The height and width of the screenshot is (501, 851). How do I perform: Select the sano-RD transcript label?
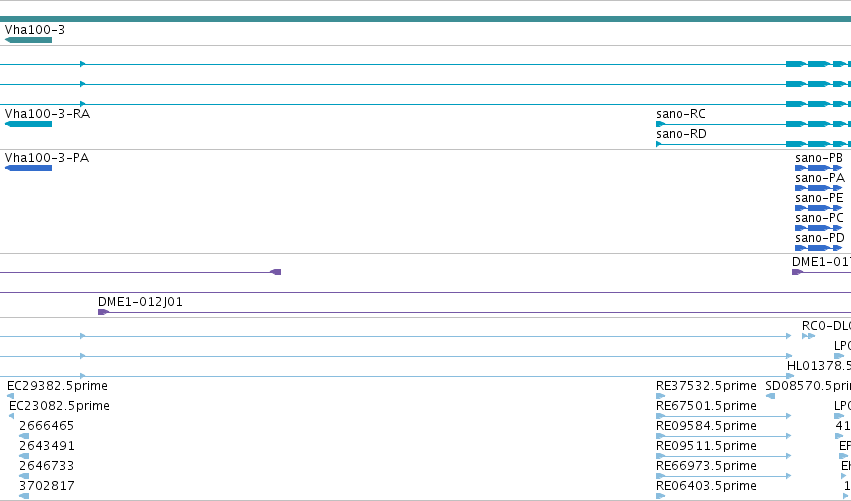[x=681, y=134]
